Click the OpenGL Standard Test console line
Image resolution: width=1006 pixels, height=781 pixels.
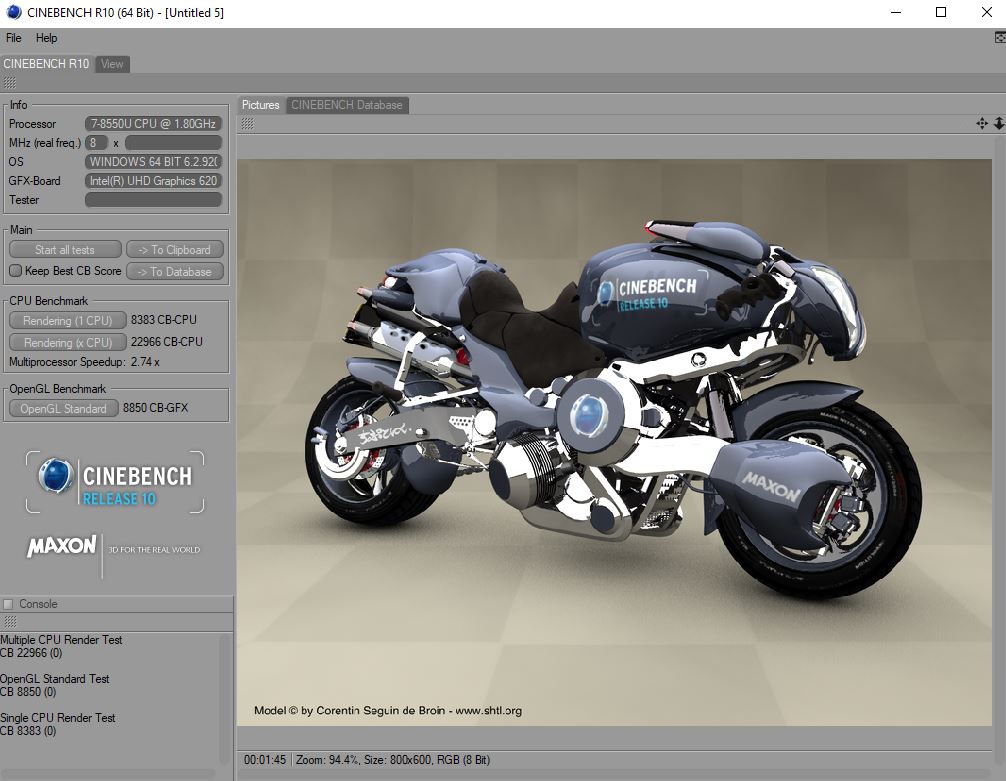click(55, 679)
